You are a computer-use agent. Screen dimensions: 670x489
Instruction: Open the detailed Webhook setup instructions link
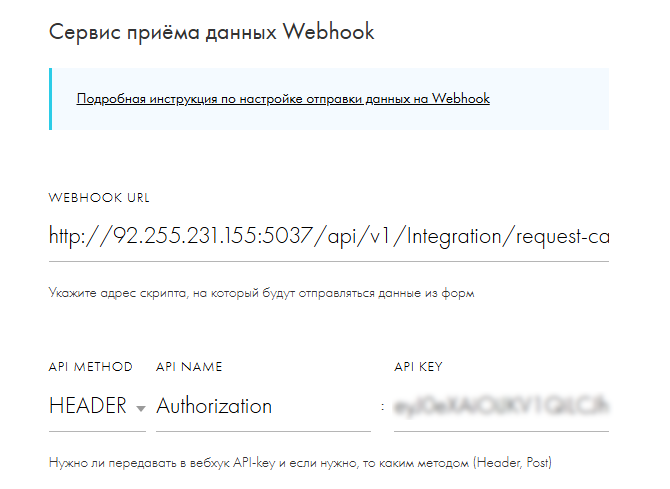(282, 99)
